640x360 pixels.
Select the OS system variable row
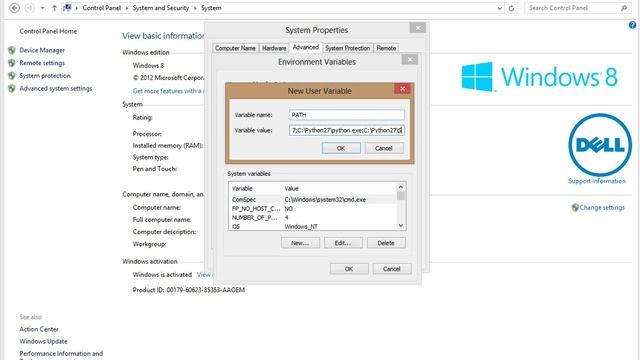pyautogui.click(x=313, y=227)
